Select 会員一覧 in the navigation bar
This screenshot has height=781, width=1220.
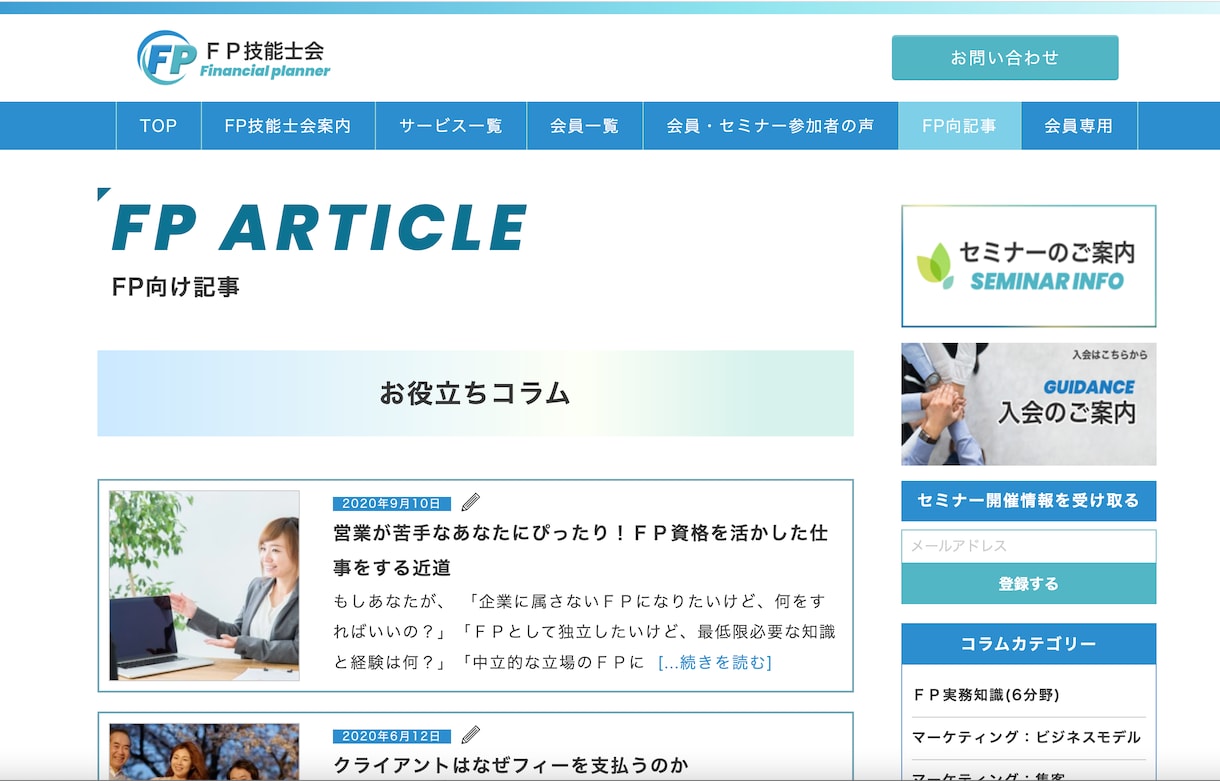[585, 126]
